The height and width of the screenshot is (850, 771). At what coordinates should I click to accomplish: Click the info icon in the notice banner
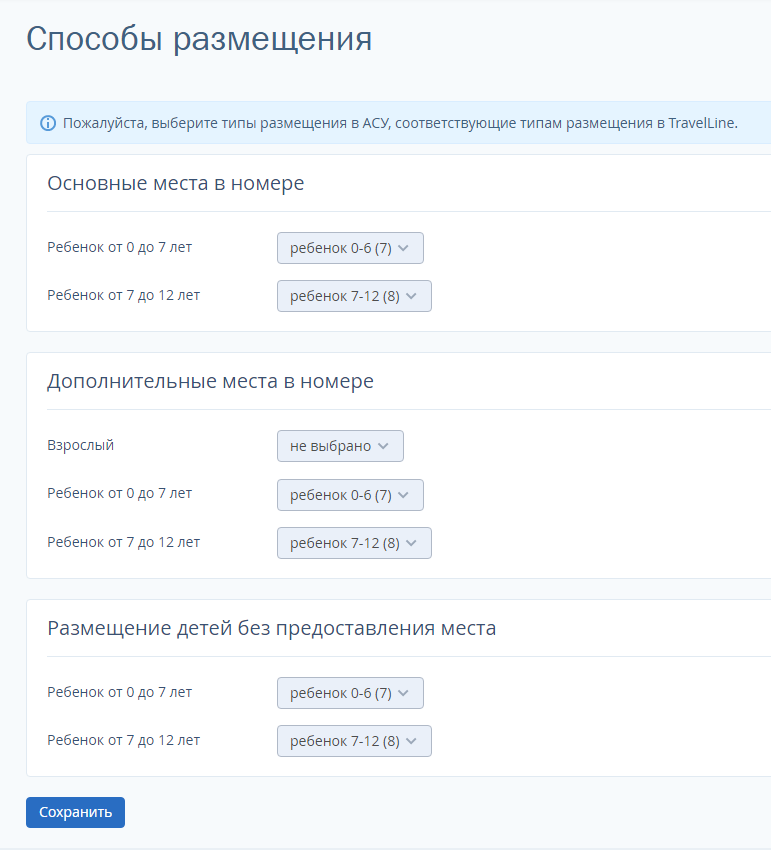click(48, 124)
